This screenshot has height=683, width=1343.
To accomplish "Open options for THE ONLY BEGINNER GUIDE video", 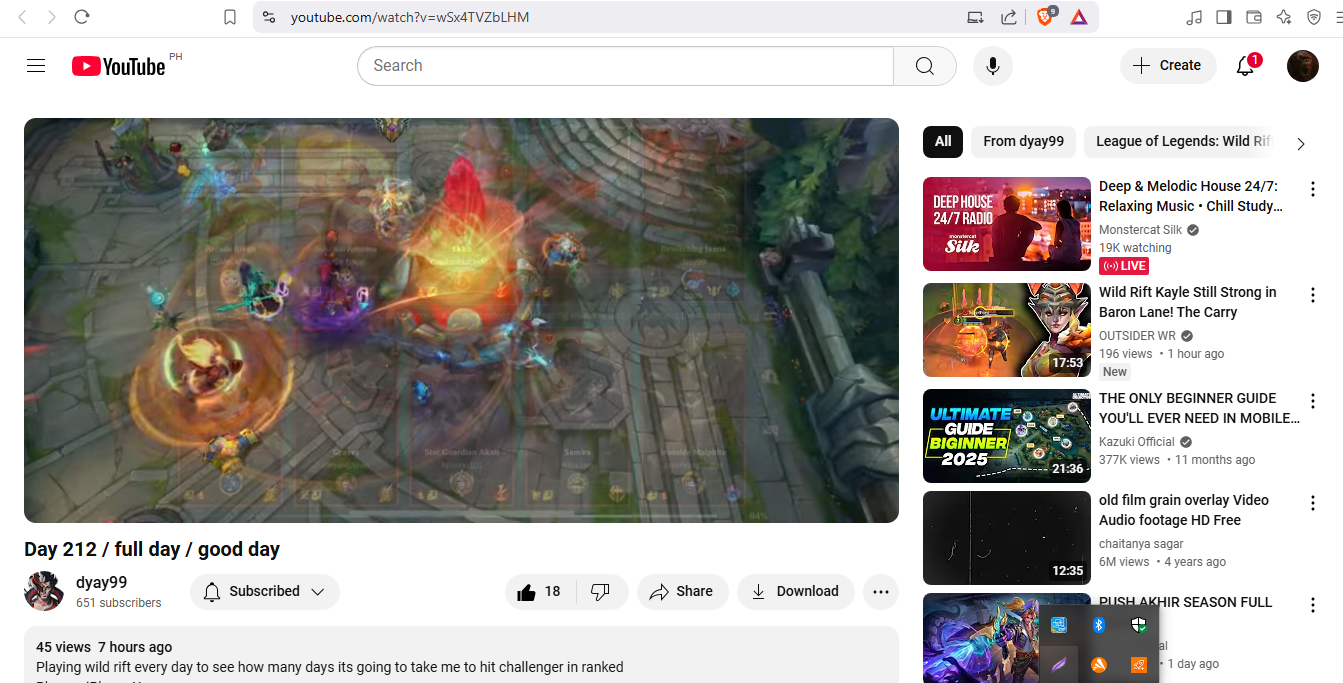I will tap(1313, 400).
